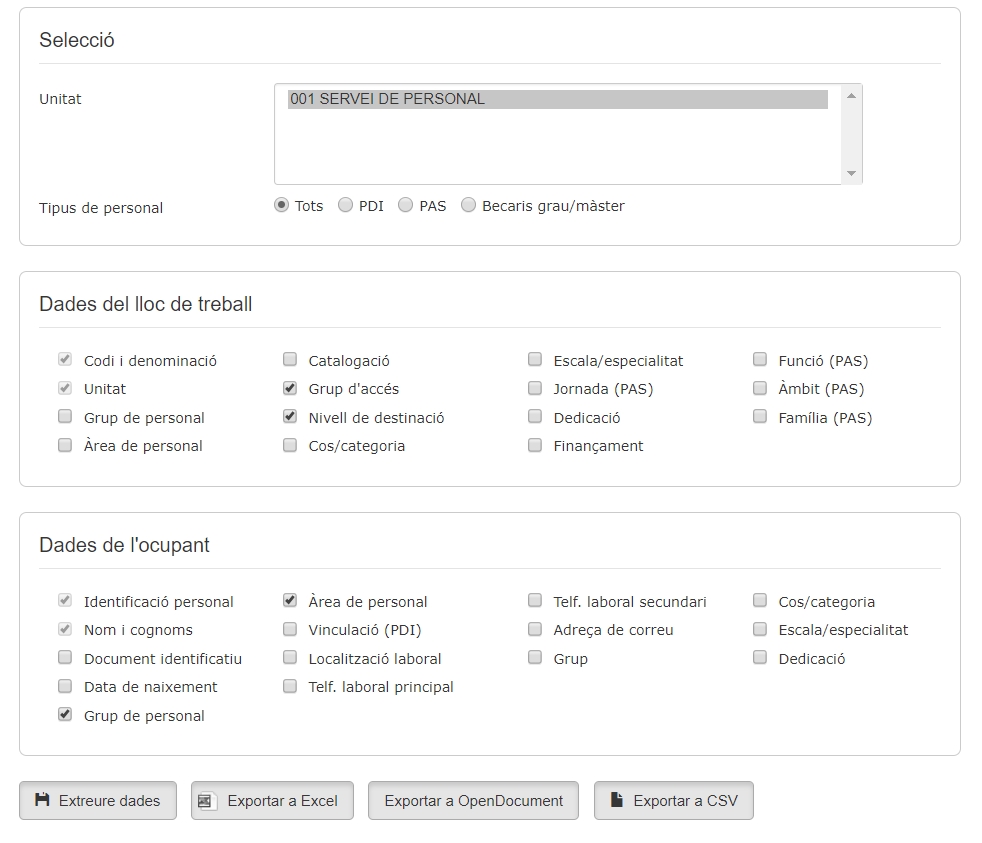Enable the Família (PAS) checkbox

760,417
